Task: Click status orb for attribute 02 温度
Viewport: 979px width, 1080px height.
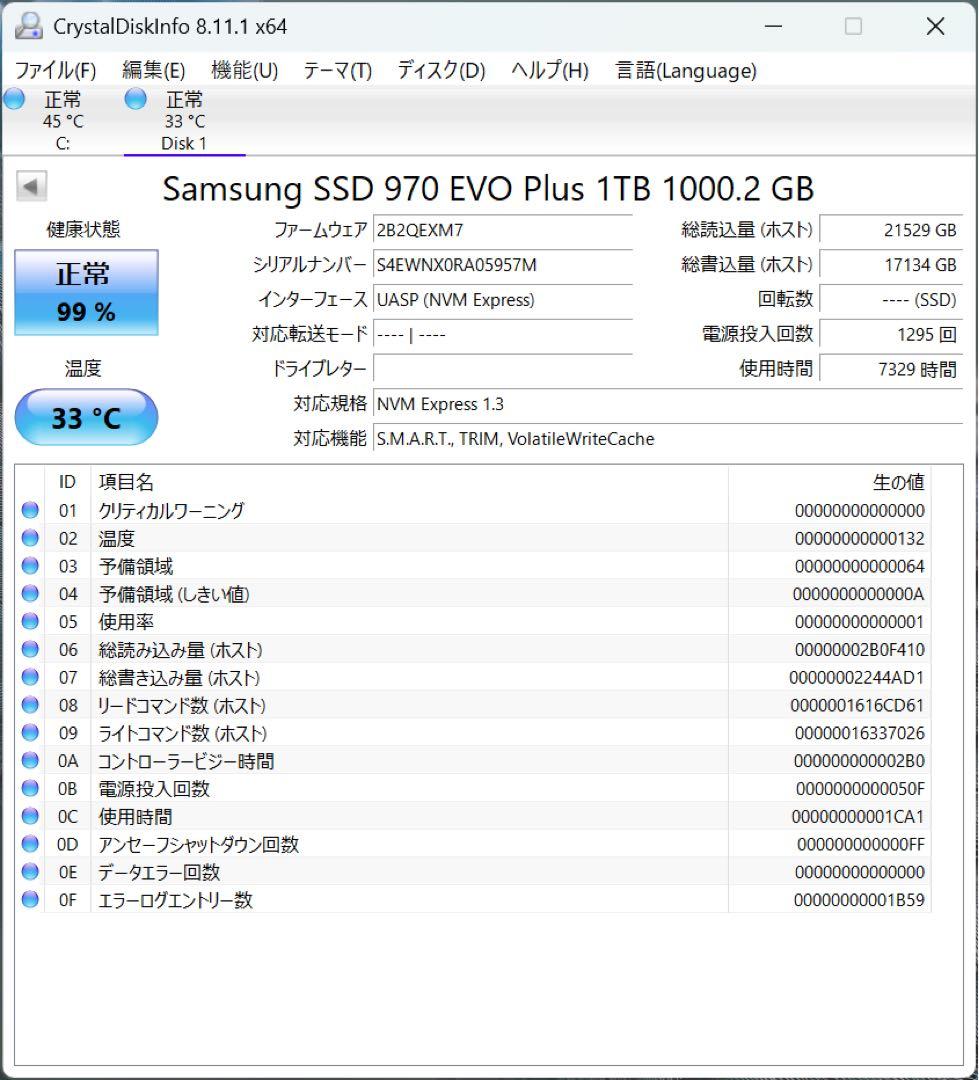Action: click(30, 537)
